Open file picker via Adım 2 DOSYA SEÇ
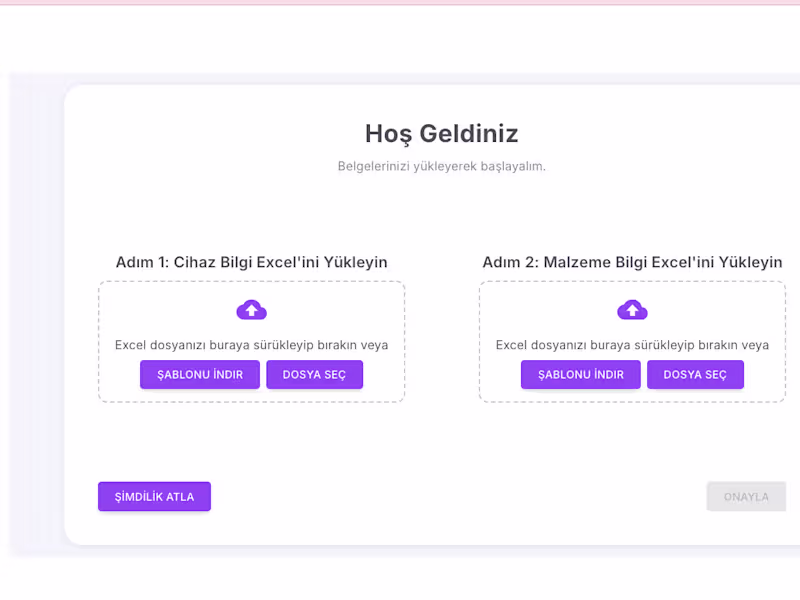The width and height of the screenshot is (800, 600). pos(695,374)
